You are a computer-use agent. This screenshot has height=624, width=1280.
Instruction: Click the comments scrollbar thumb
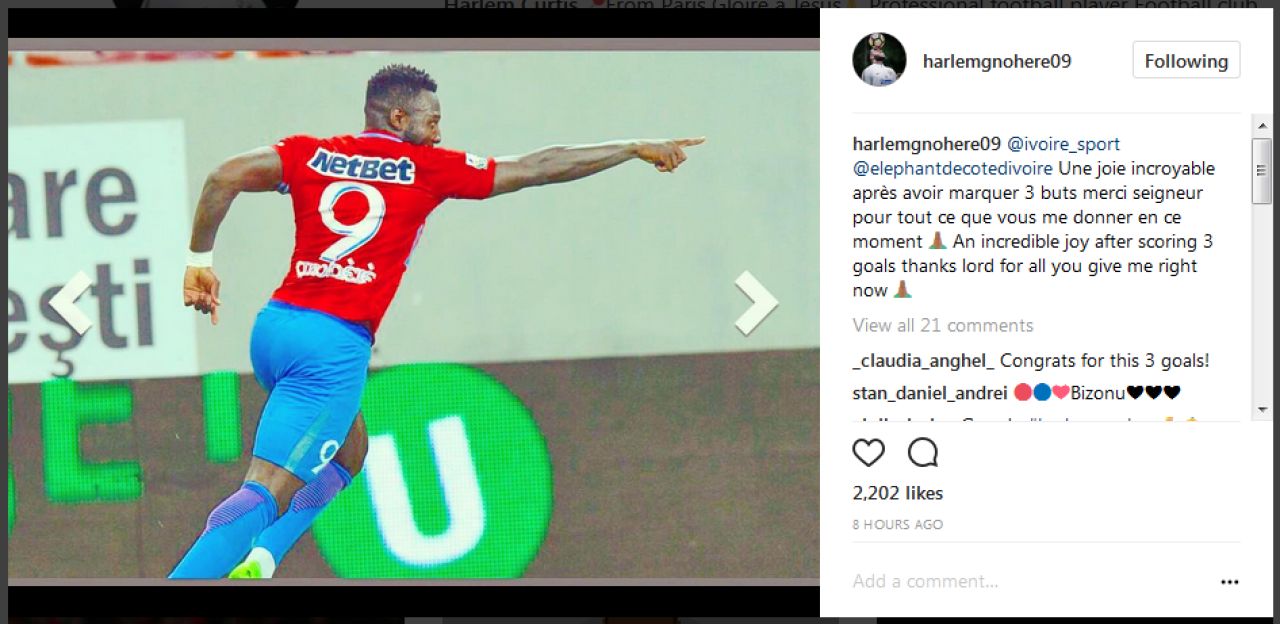[x=1262, y=171]
